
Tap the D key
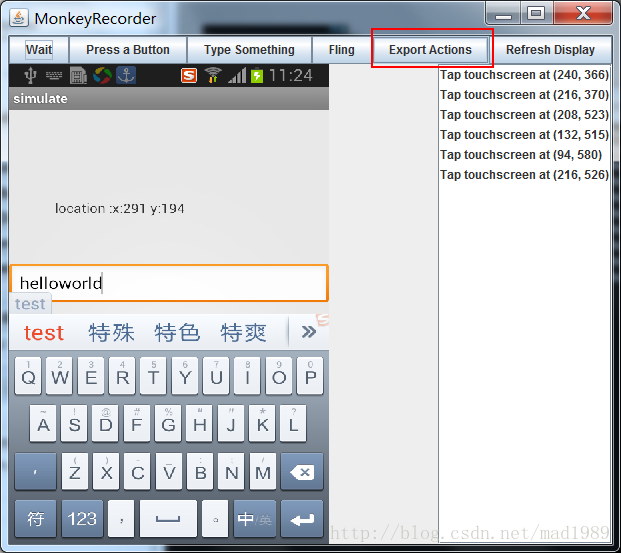(x=105, y=423)
